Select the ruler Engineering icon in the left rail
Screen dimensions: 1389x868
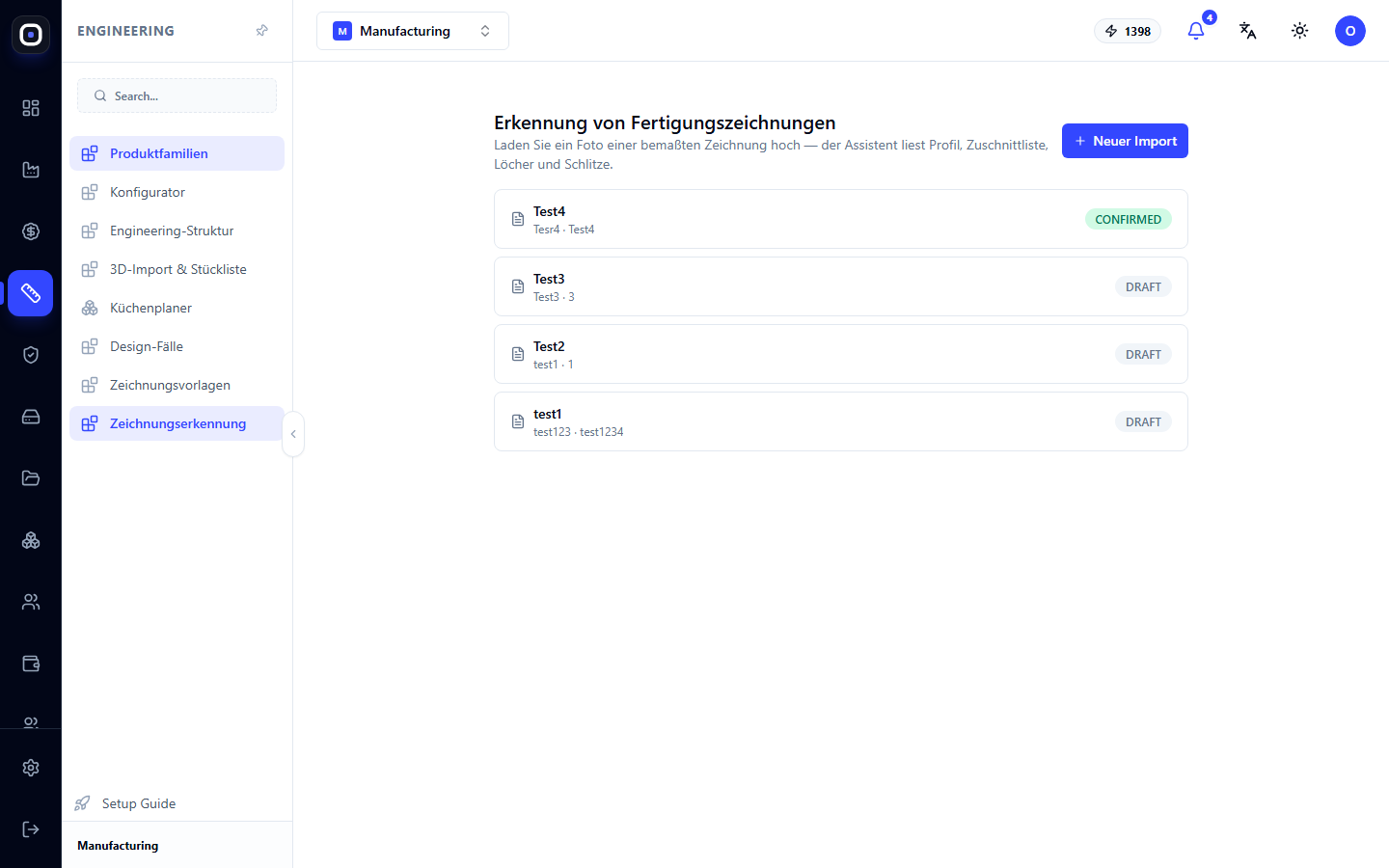(31, 293)
